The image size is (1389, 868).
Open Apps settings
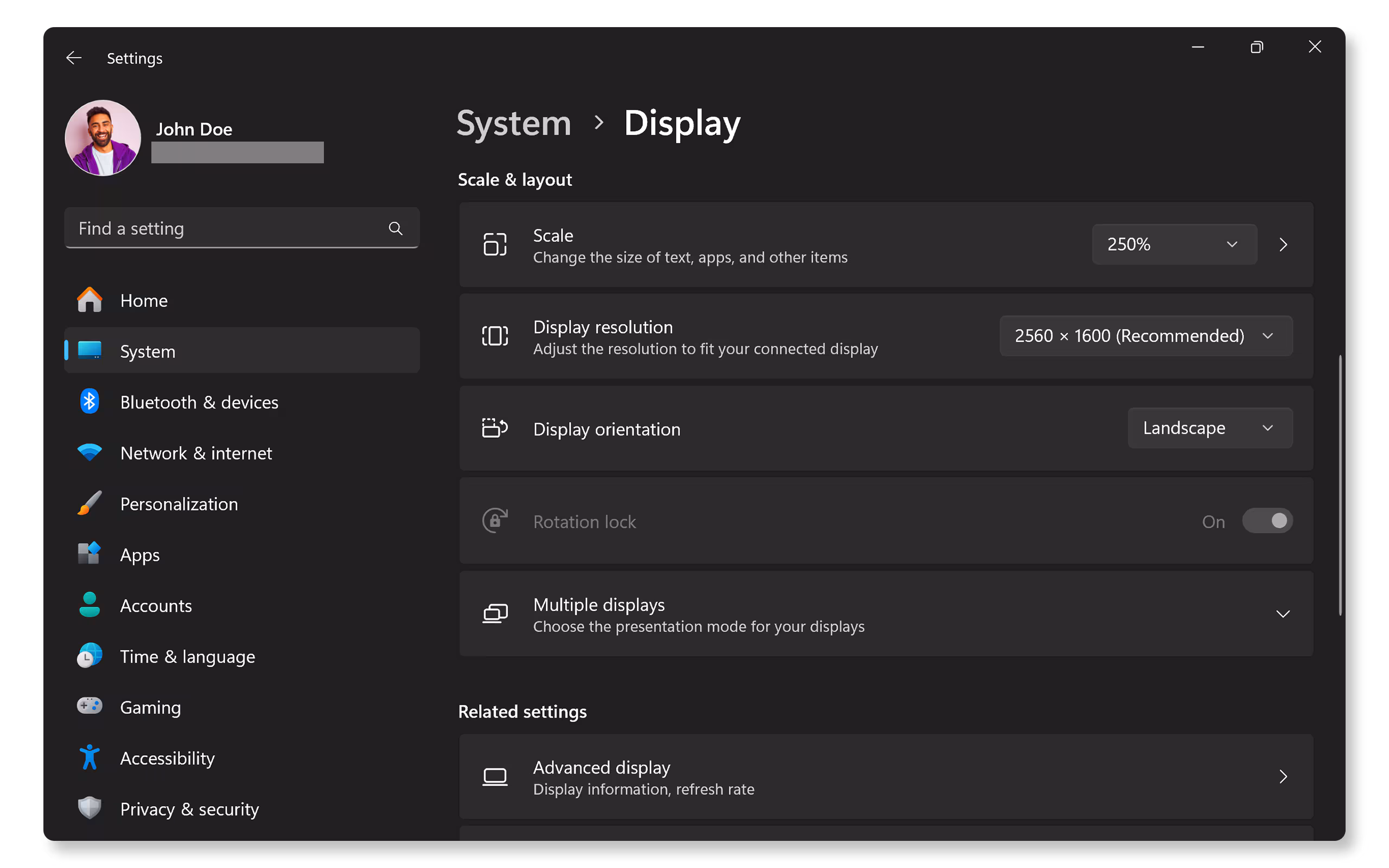point(241,554)
